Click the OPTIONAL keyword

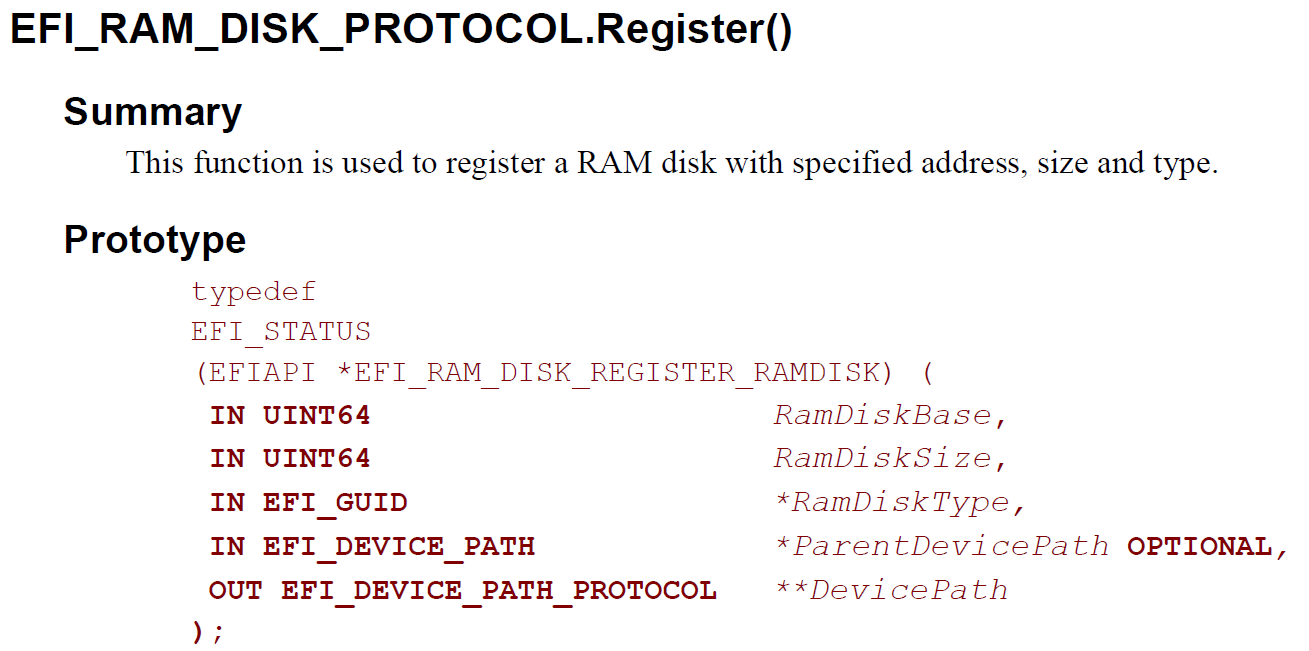1199,546
